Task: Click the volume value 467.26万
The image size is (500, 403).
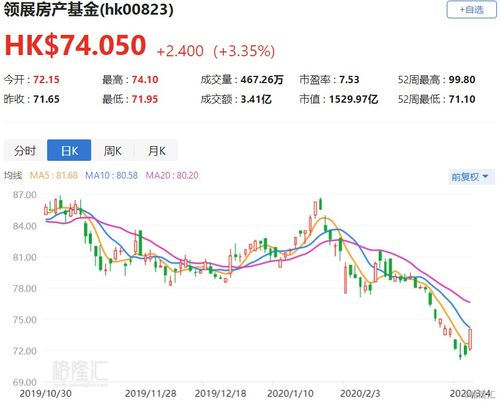Action: pos(262,80)
